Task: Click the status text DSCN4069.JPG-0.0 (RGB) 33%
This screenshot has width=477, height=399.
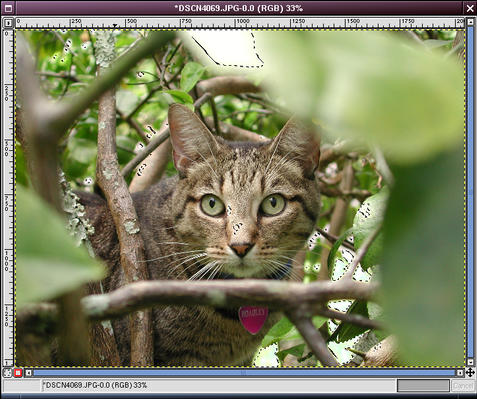Action: pos(95,385)
